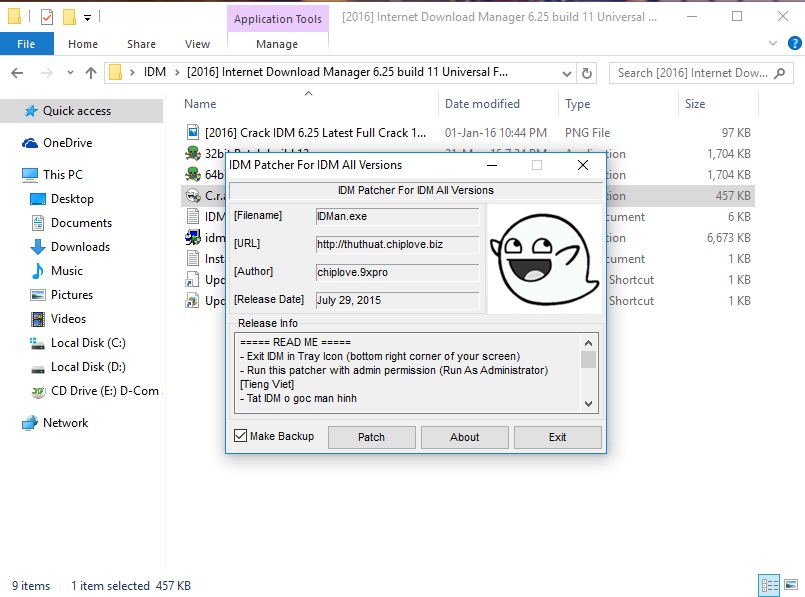Switch to the View ribbon tab
The image size is (805, 597).
(x=197, y=44)
